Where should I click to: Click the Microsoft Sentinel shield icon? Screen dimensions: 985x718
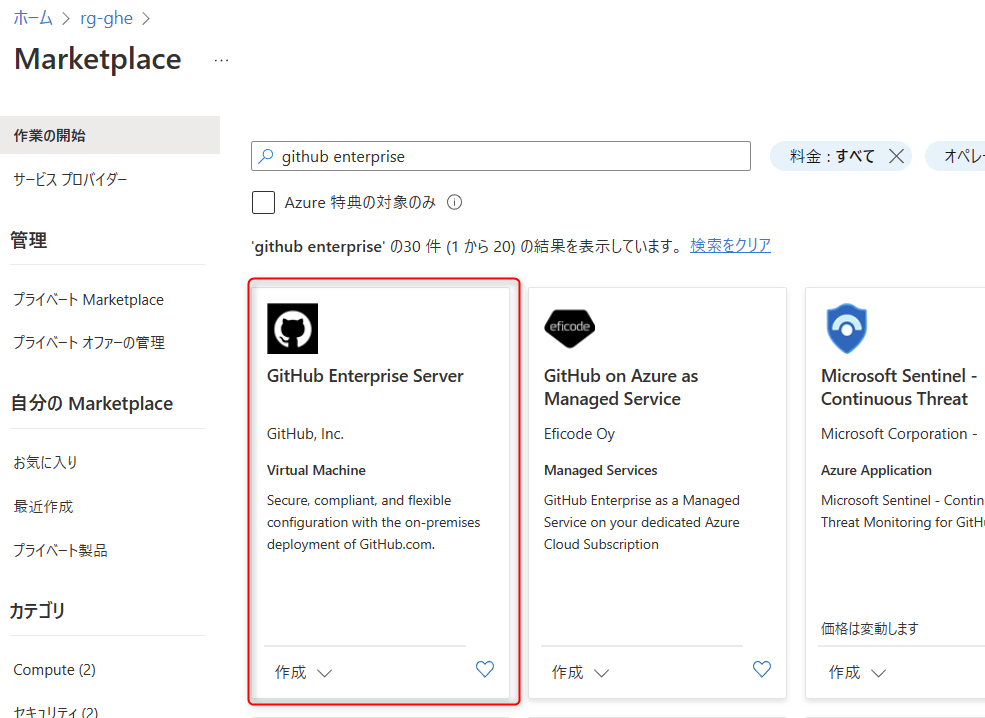coord(846,329)
